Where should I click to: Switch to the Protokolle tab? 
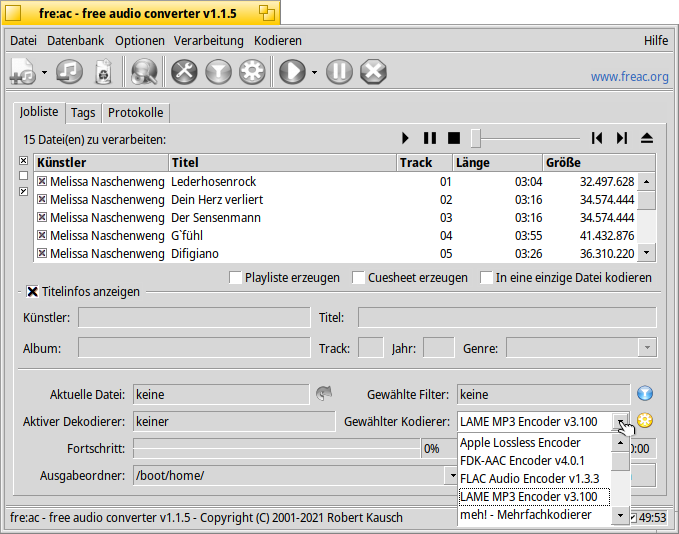pos(136,113)
